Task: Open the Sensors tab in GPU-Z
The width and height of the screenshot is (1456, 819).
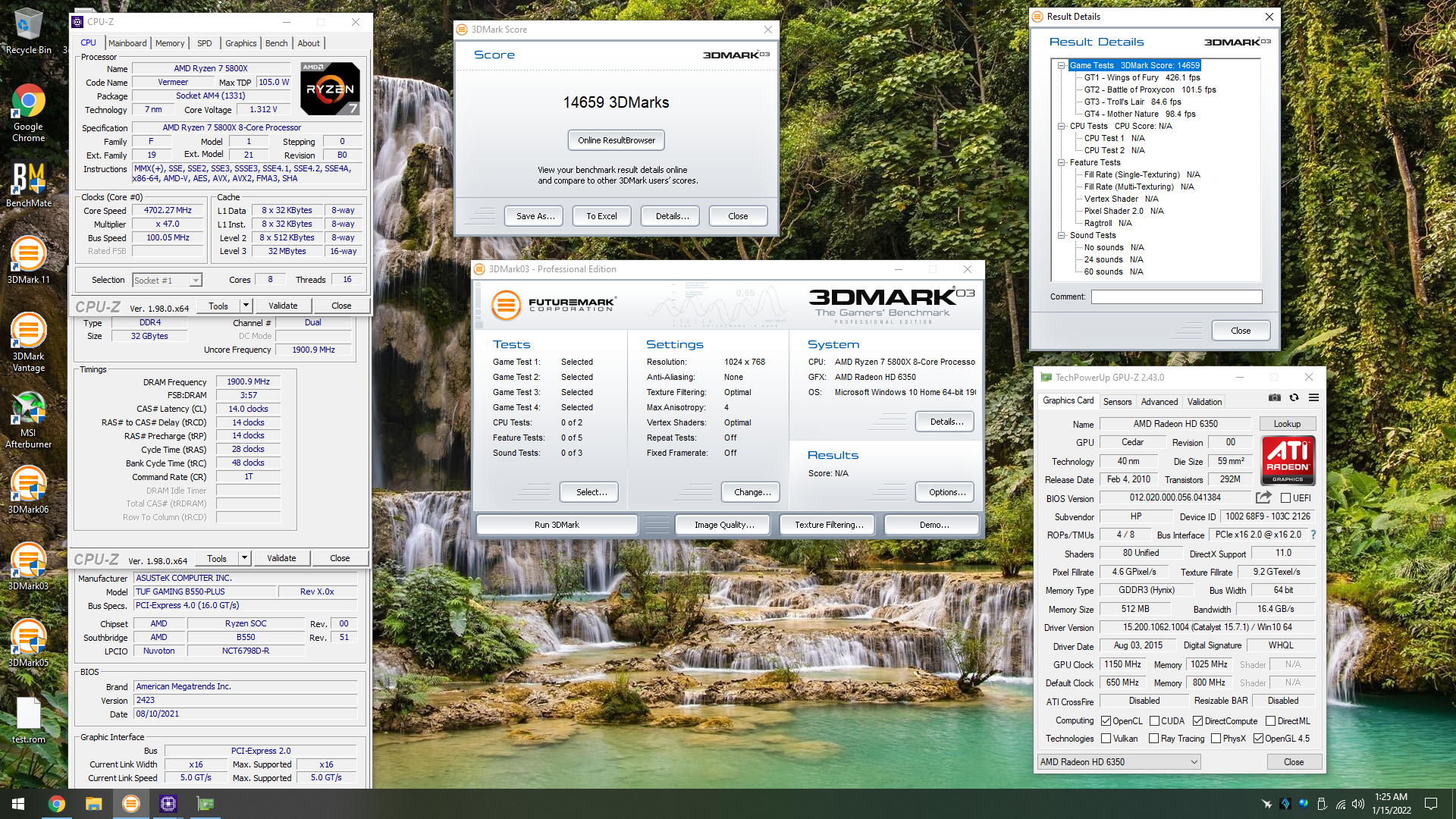Action: point(1117,402)
